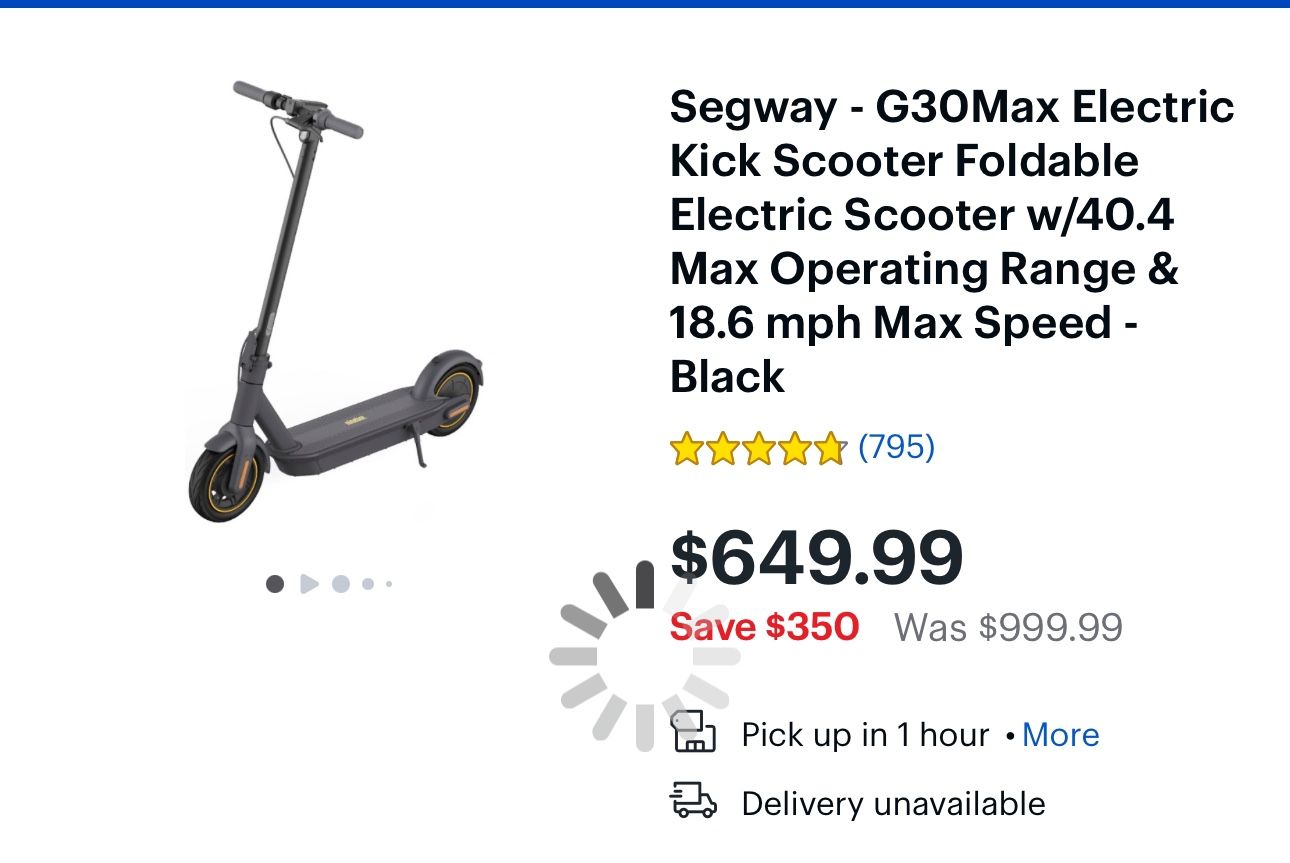The image size is (1290, 863).
Task: Click the Save $350 label
Action: [764, 628]
